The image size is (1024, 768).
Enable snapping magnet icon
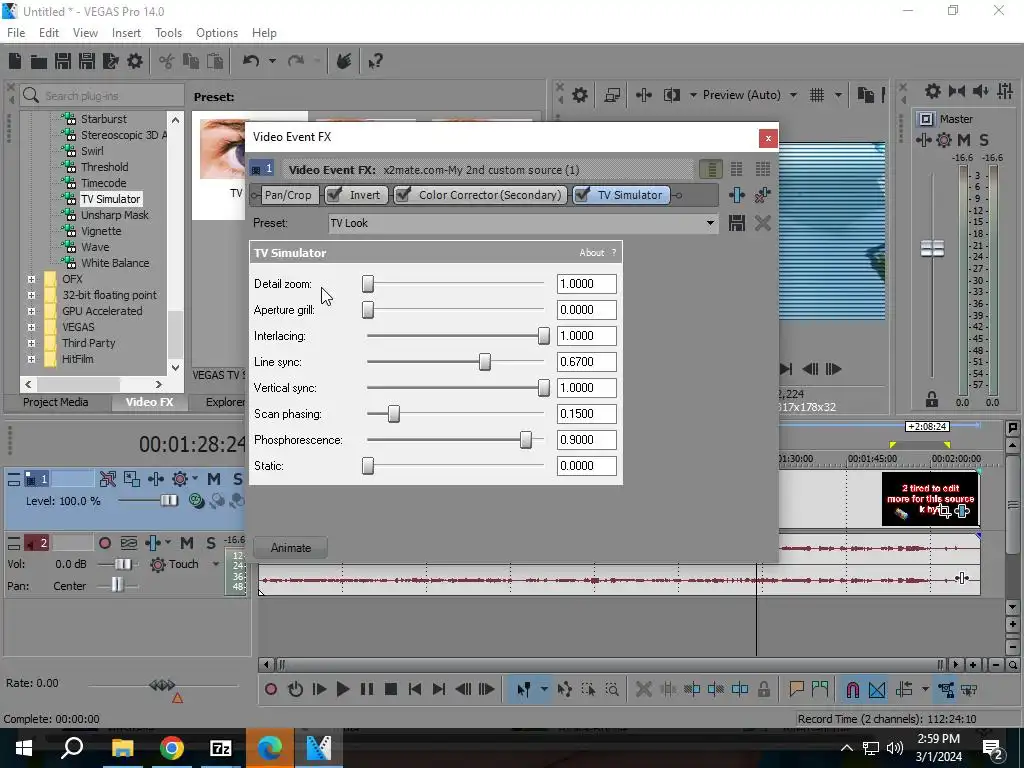(x=852, y=689)
